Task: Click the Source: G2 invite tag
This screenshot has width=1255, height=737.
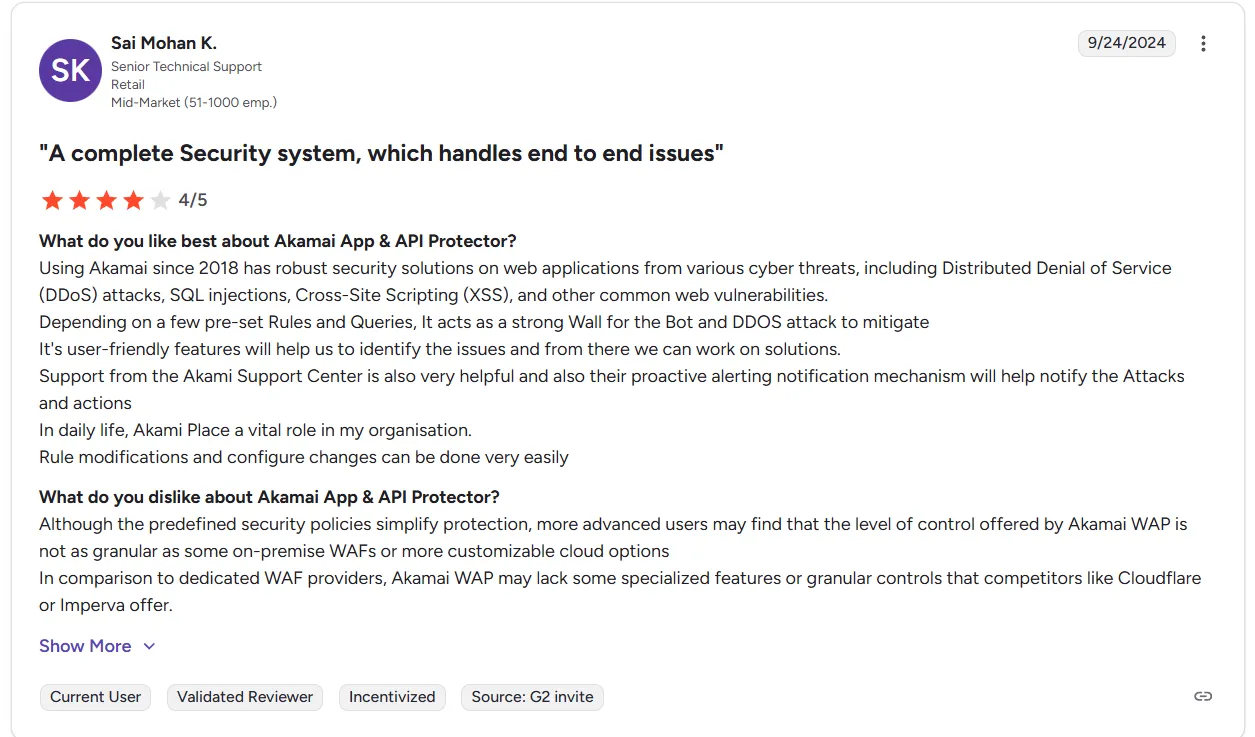Action: [x=532, y=697]
